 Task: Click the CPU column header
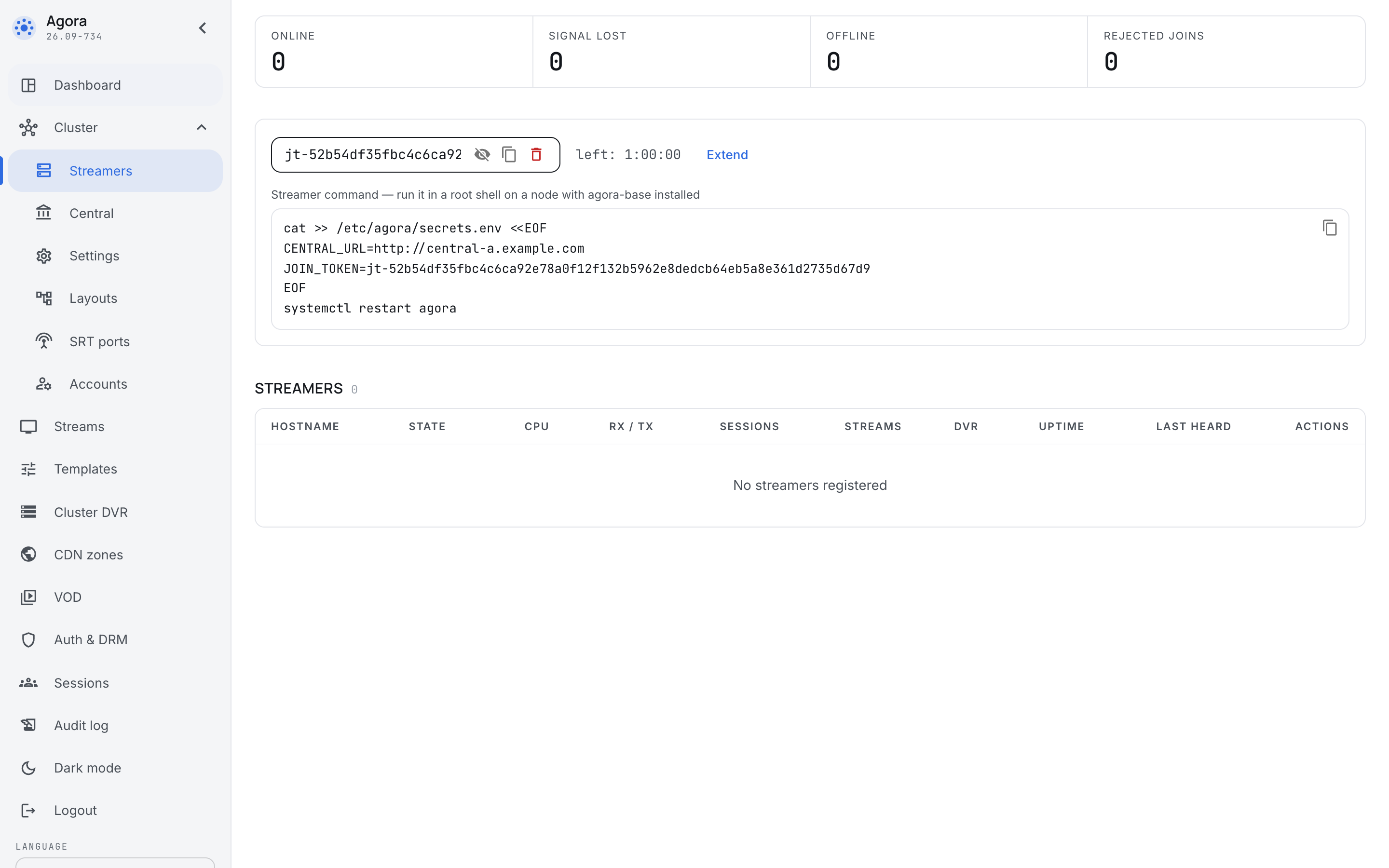coord(537,426)
